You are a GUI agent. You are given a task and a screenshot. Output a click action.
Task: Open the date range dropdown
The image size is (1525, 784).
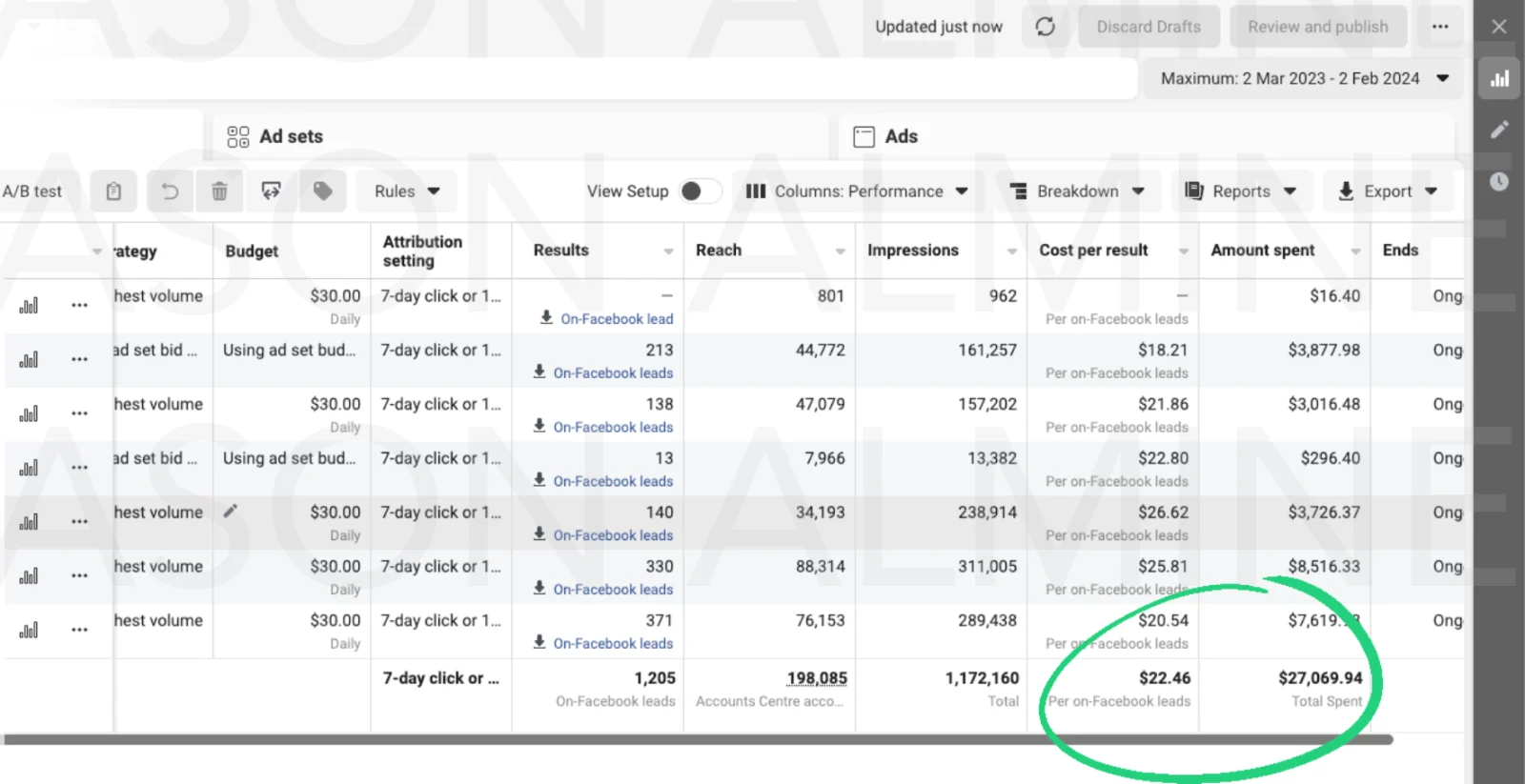click(1303, 79)
